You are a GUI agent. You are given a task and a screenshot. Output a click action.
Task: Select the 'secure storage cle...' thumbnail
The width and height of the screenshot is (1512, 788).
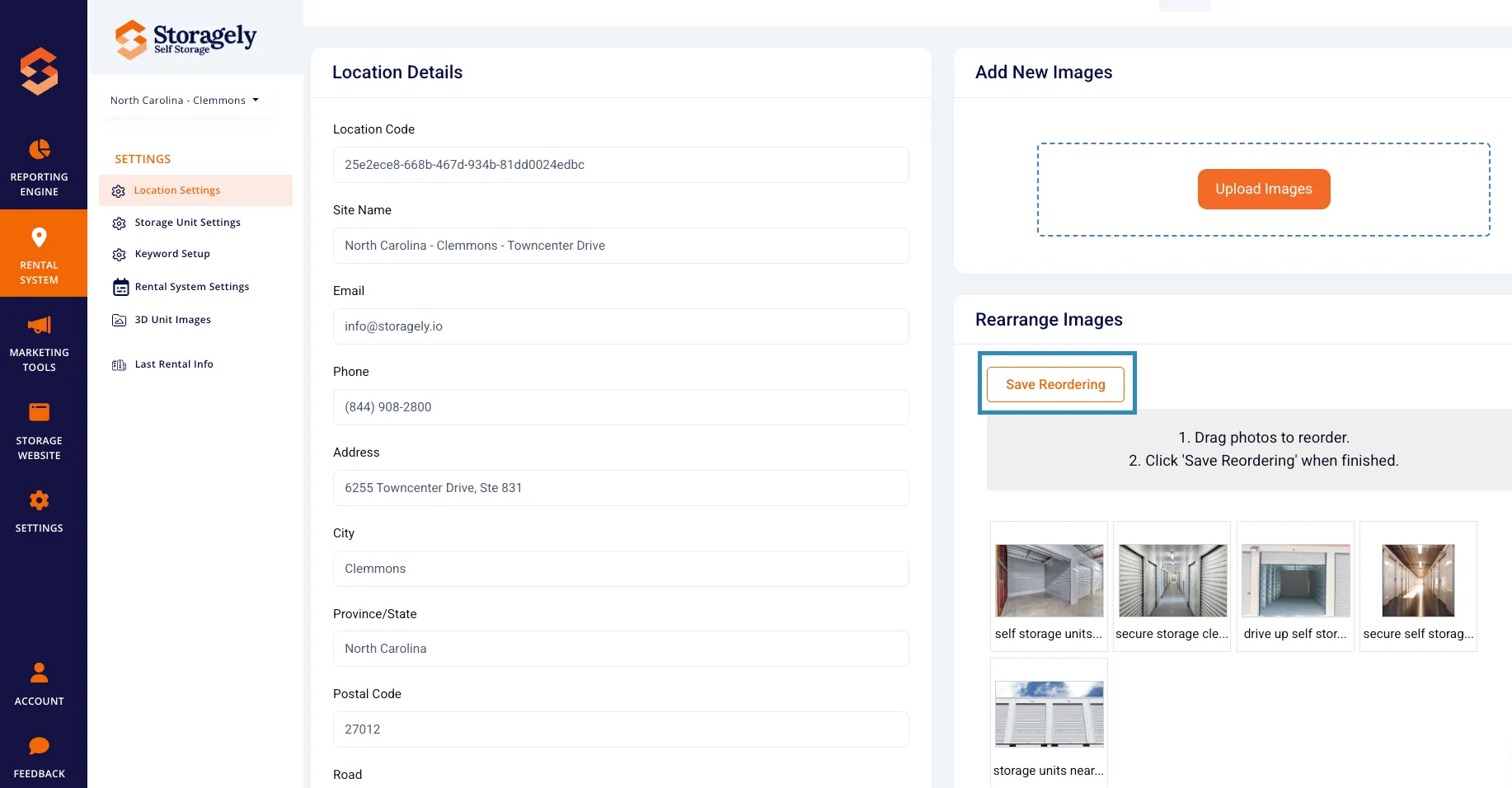tap(1172, 580)
